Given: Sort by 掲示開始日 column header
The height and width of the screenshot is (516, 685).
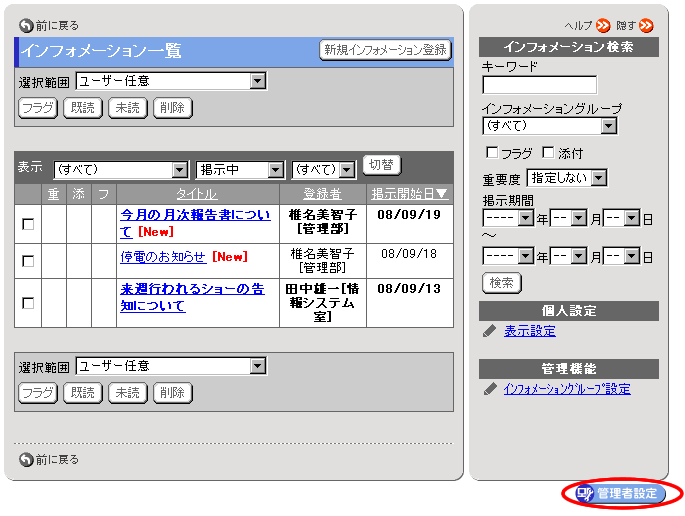Looking at the screenshot, I should tap(409, 194).
